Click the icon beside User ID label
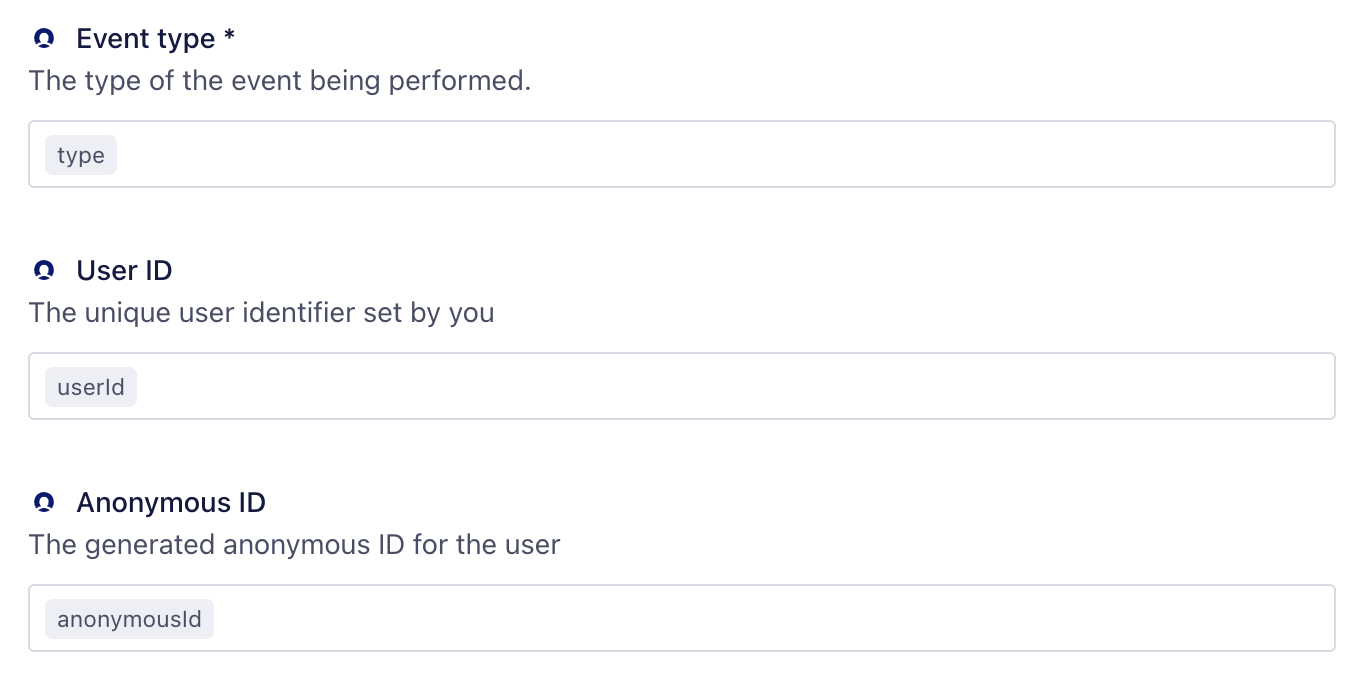 pyautogui.click(x=43, y=271)
